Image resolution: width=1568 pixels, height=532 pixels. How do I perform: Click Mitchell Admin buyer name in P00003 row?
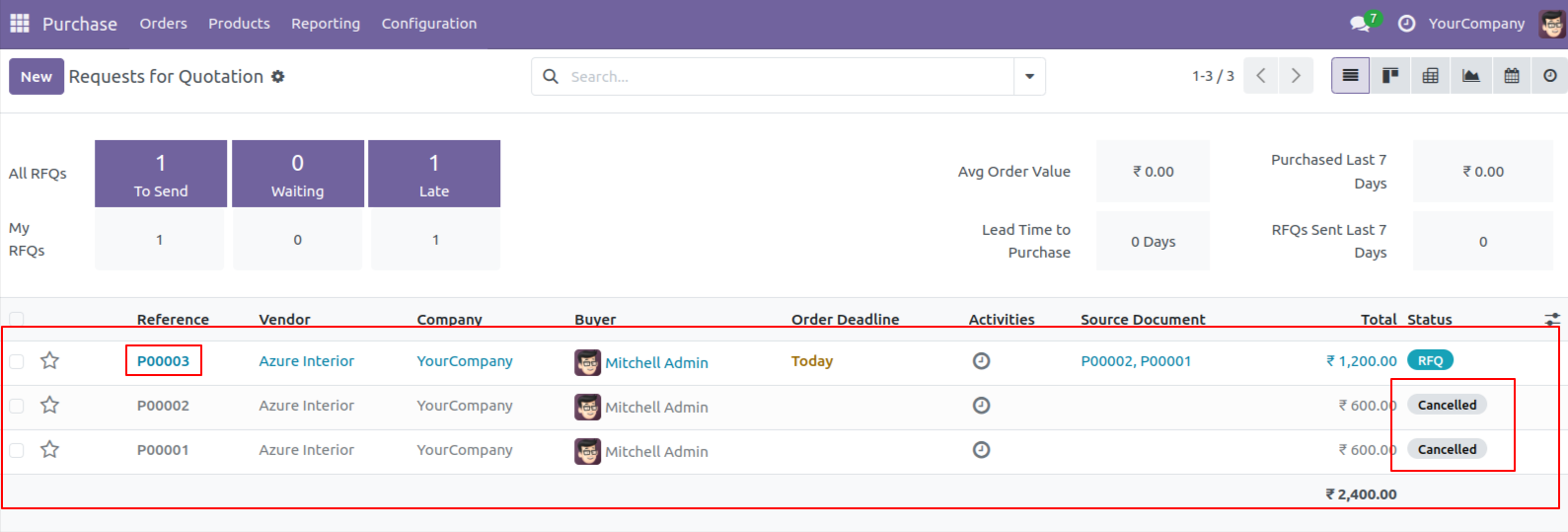tap(656, 362)
